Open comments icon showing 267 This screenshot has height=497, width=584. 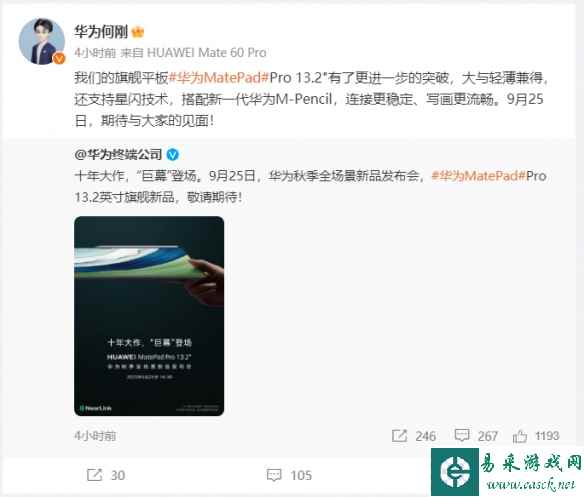tap(462, 435)
